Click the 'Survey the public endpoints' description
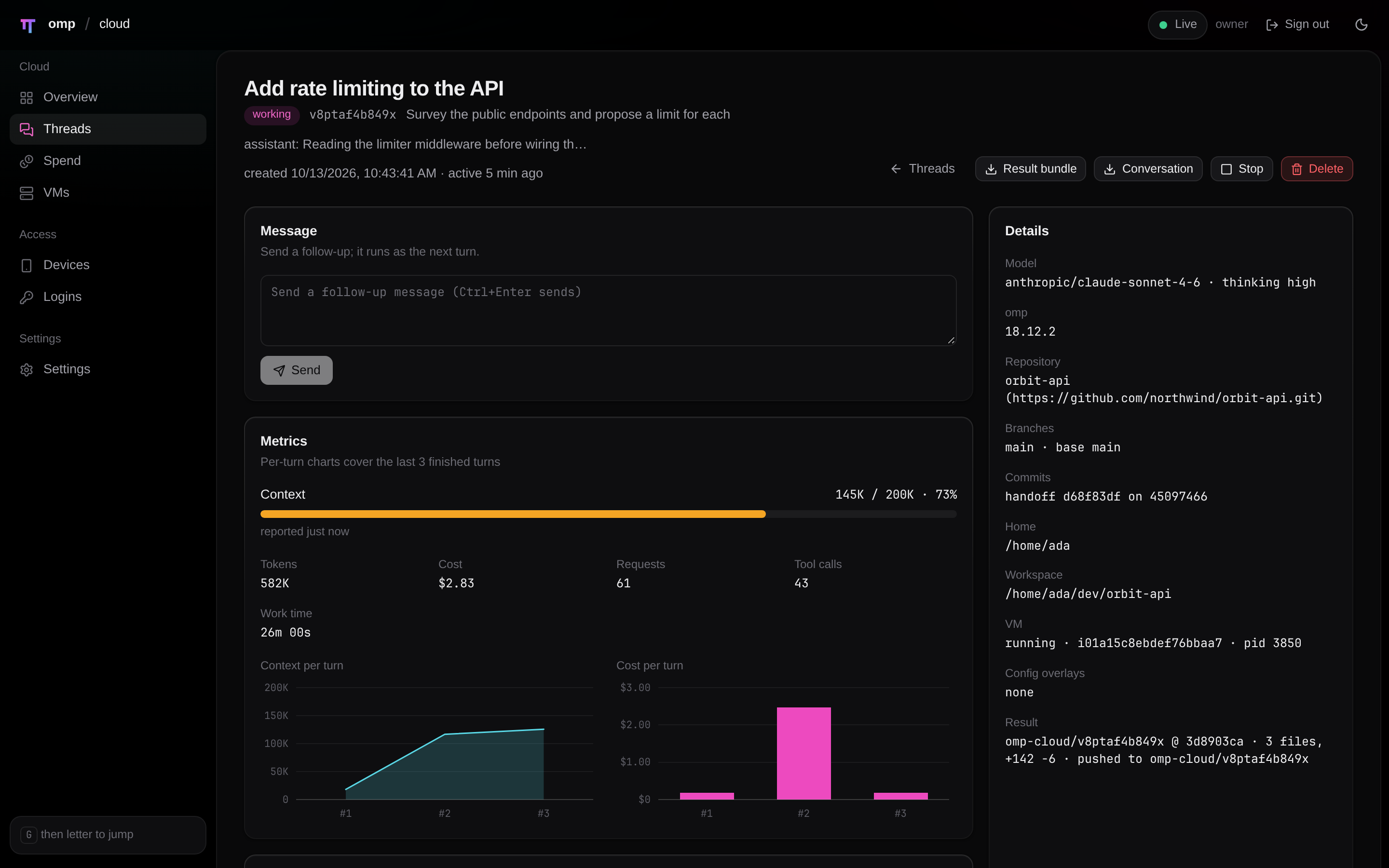The height and width of the screenshot is (868, 1389). pos(568,115)
